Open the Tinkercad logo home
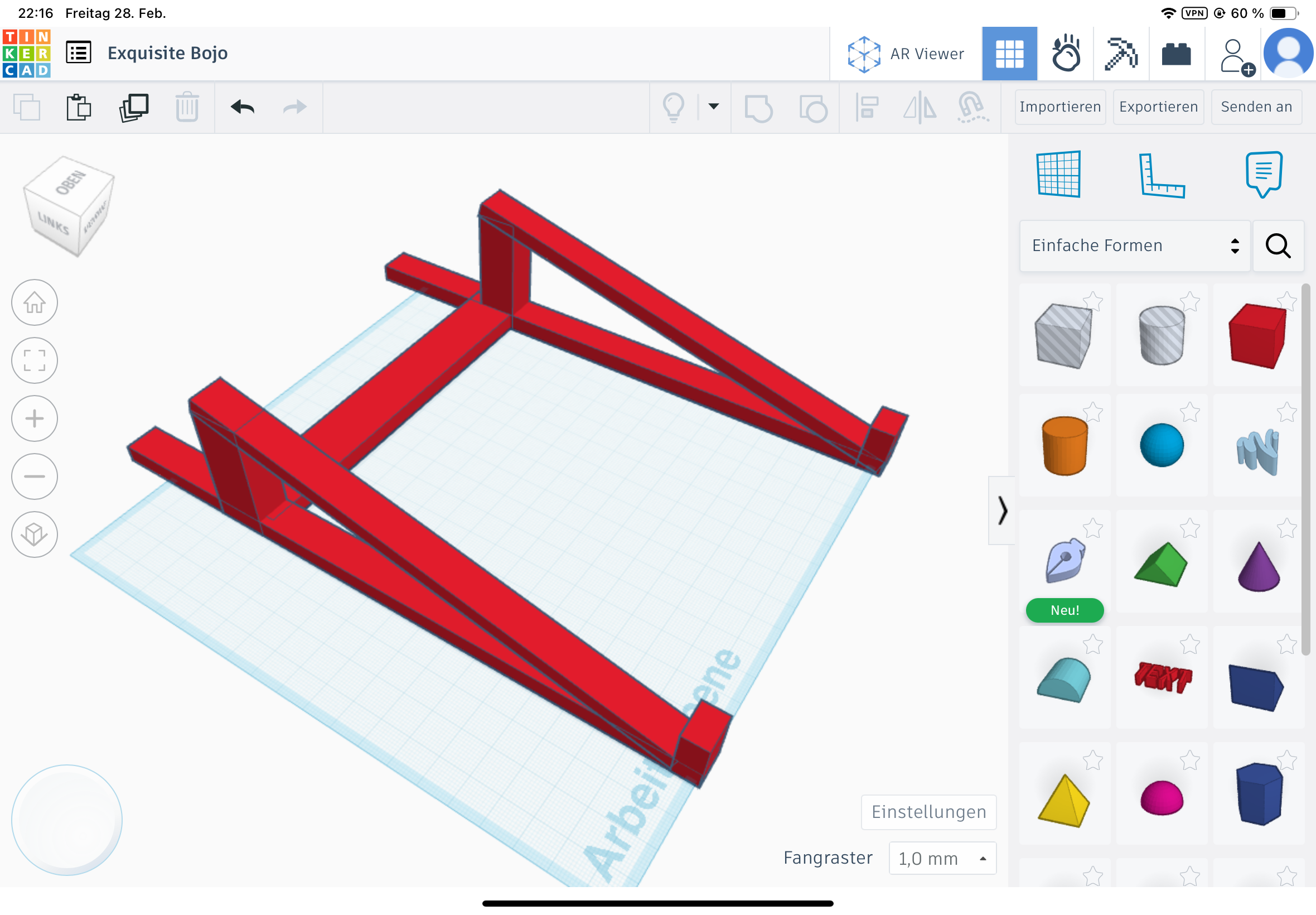The height and width of the screenshot is (915, 1316). 26,54
